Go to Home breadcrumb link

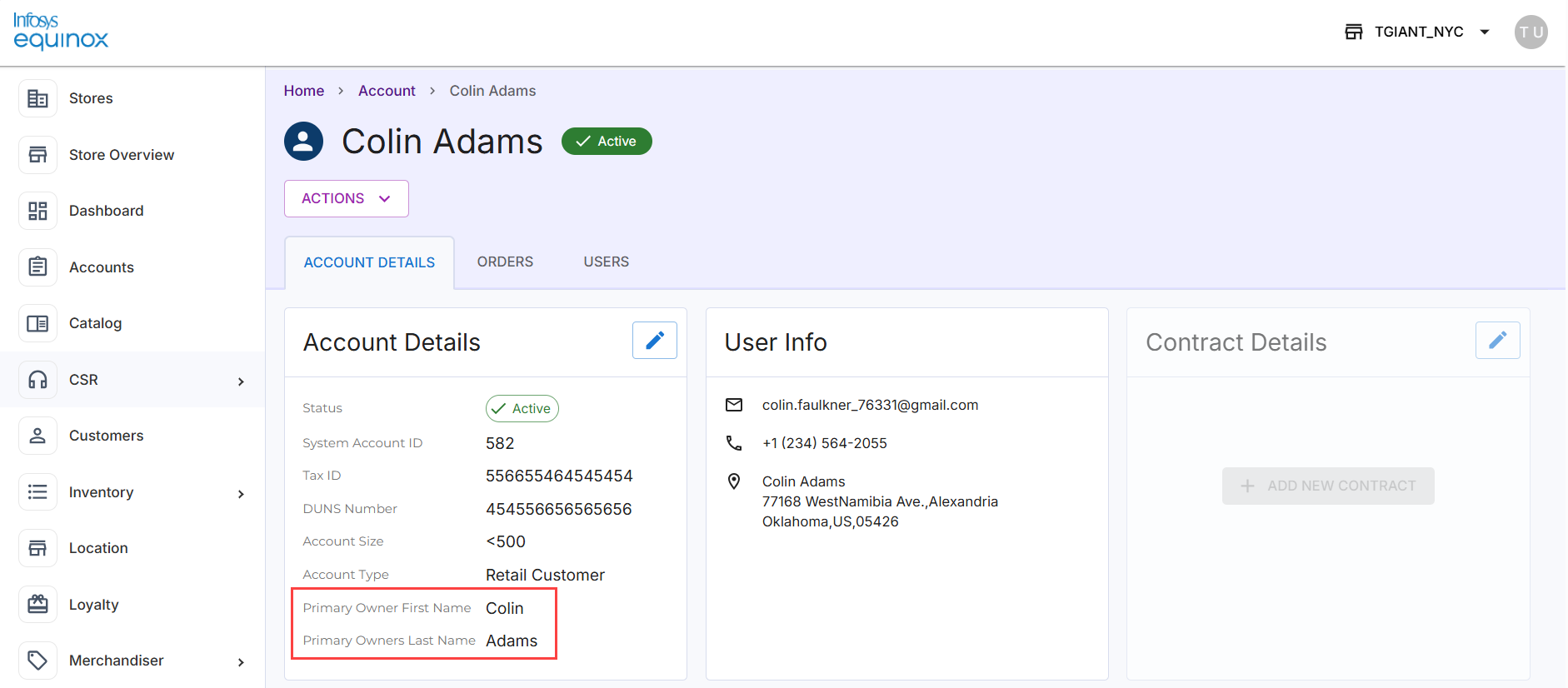pos(304,91)
